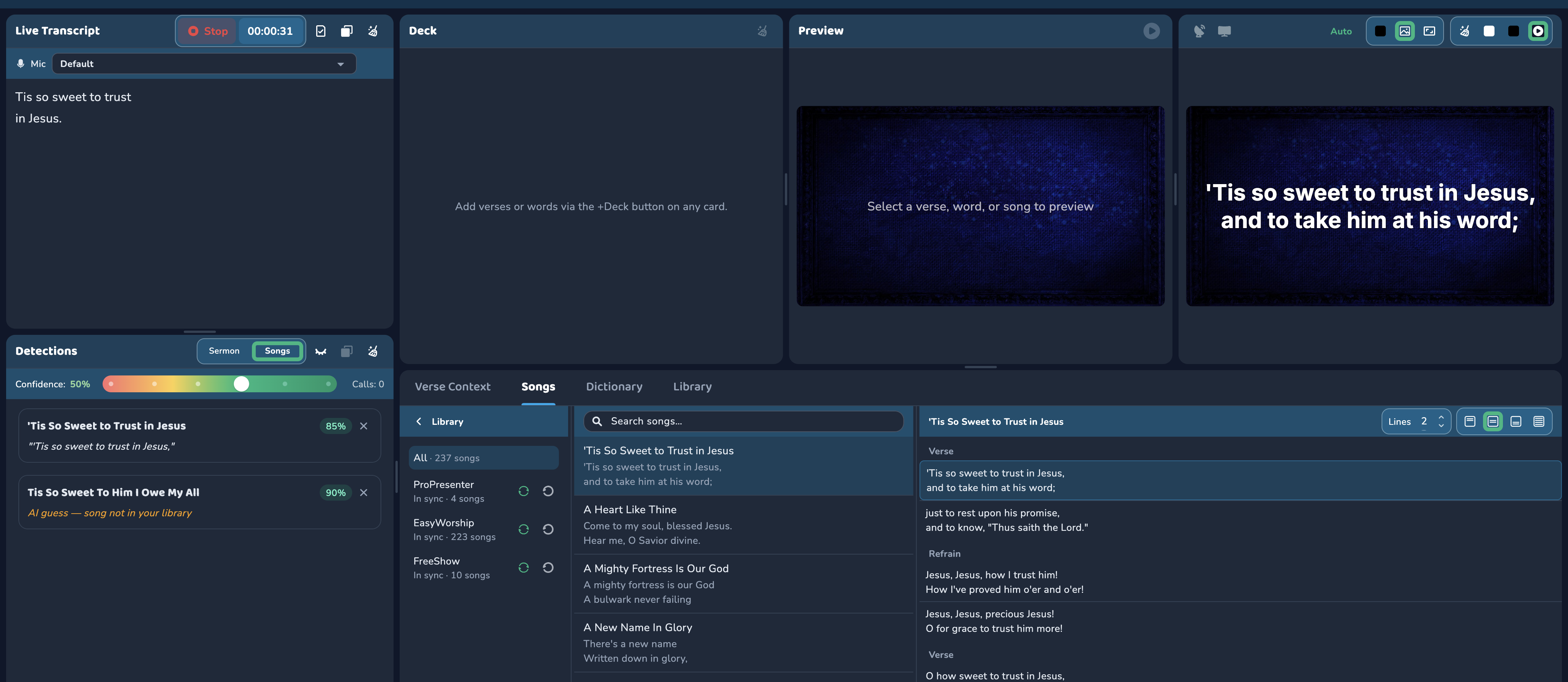Sync ProPresenter with the green sync icon
The image size is (1568, 682).
pos(523,491)
